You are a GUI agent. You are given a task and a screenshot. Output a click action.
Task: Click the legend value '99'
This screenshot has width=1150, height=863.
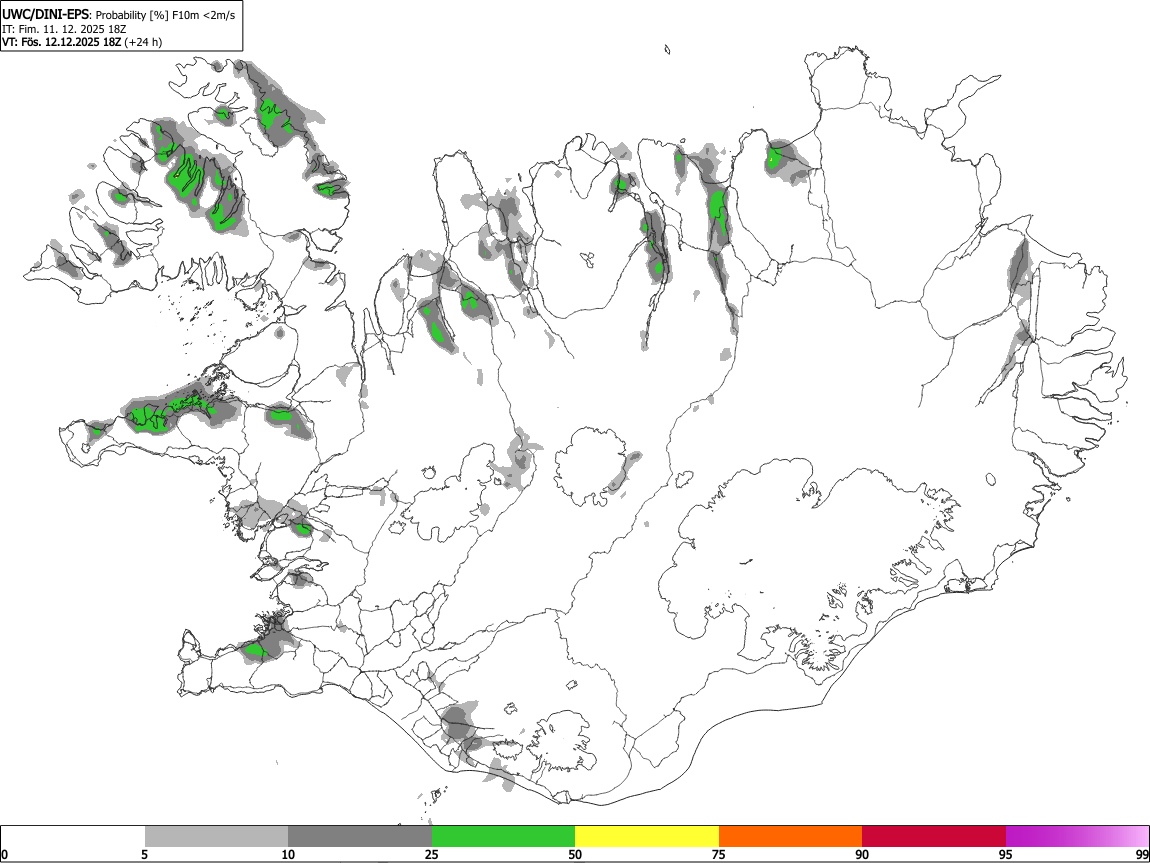coord(1141,854)
